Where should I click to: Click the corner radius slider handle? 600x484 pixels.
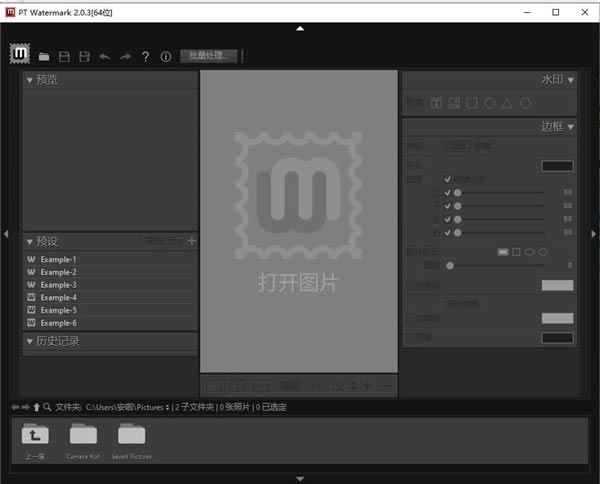coord(450,265)
